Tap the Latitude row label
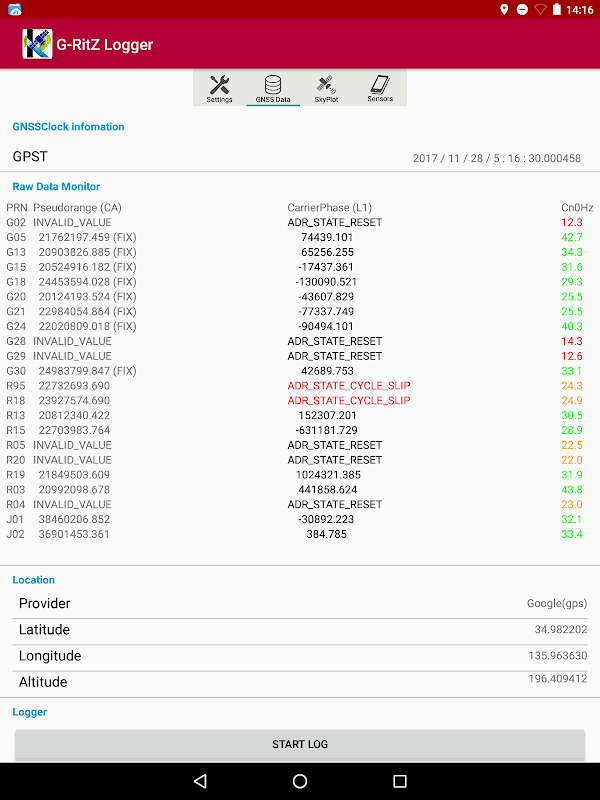The image size is (600, 800). point(44,630)
